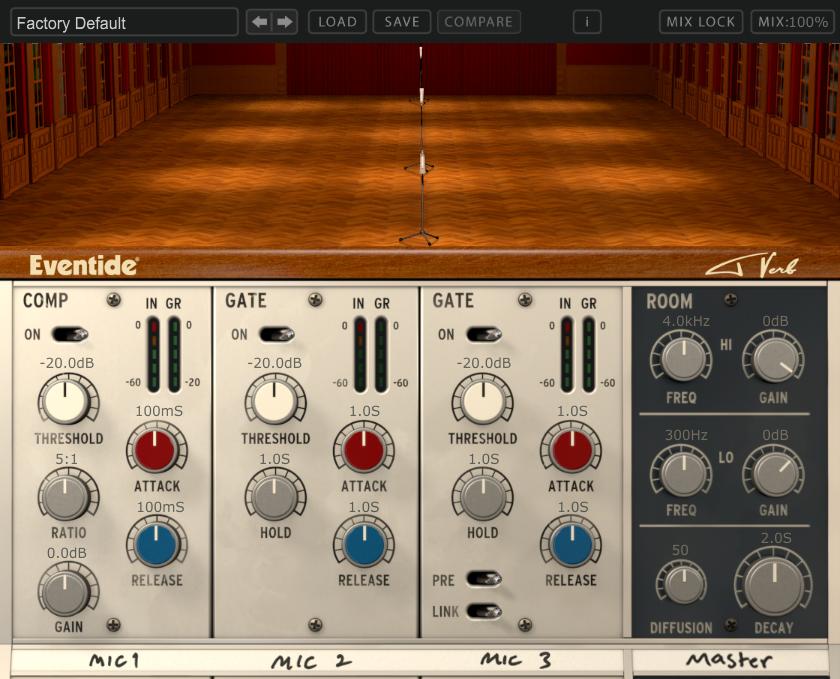Click the 0.0dB COMP gain value readout
The height and width of the screenshot is (679, 840).
[x=67, y=553]
